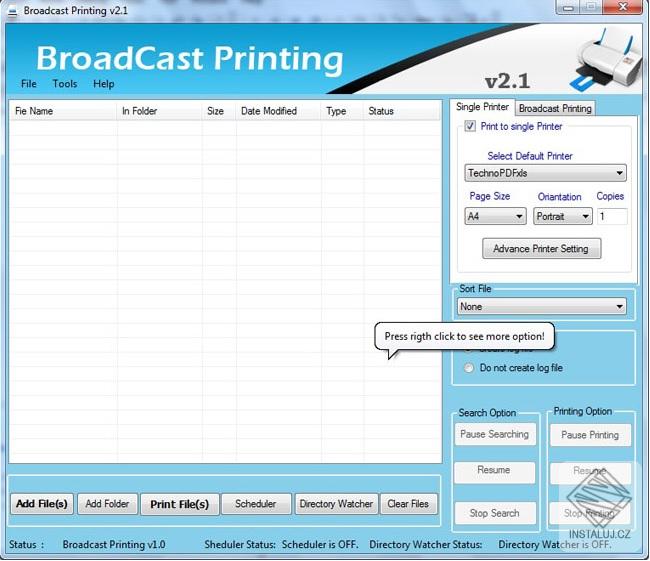The width and height of the screenshot is (650, 561).
Task: Click the Clear Files button
Action: [408, 504]
